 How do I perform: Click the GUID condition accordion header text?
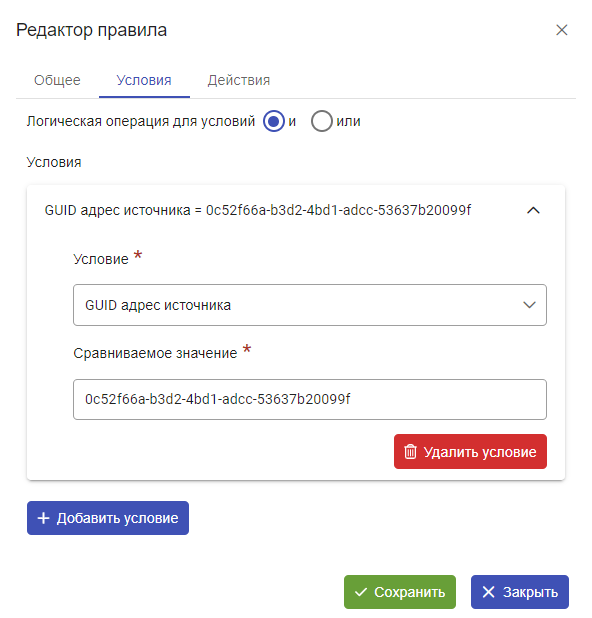tap(258, 210)
